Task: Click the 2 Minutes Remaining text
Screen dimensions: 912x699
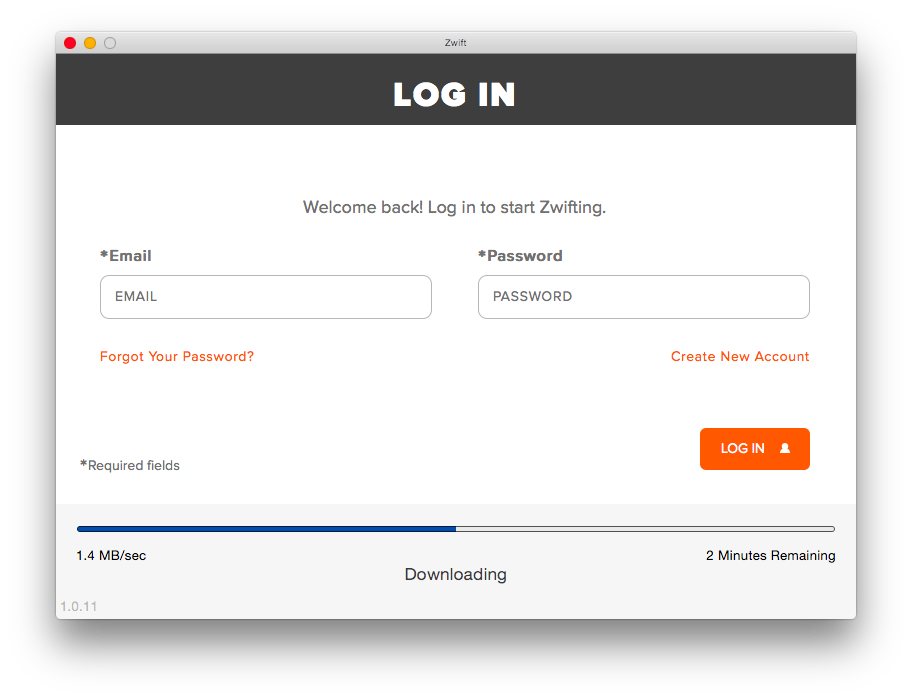Action: (x=771, y=555)
